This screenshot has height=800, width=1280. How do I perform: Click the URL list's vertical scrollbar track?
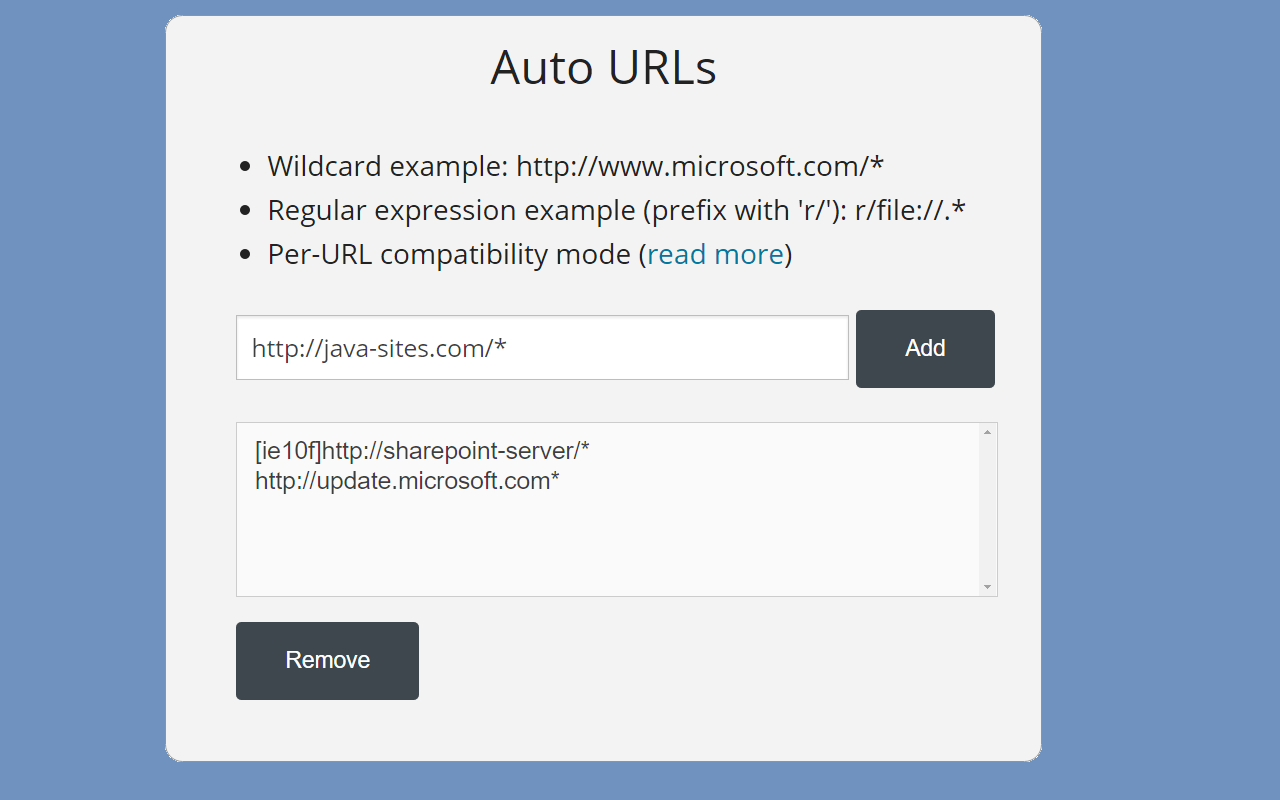[x=987, y=510]
